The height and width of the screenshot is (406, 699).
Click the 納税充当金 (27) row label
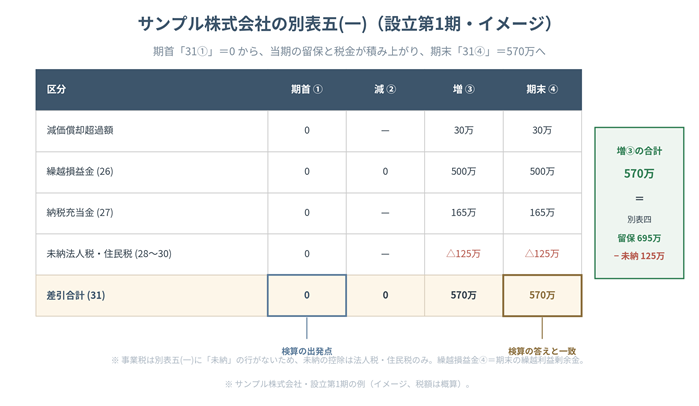pyautogui.click(x=80, y=213)
